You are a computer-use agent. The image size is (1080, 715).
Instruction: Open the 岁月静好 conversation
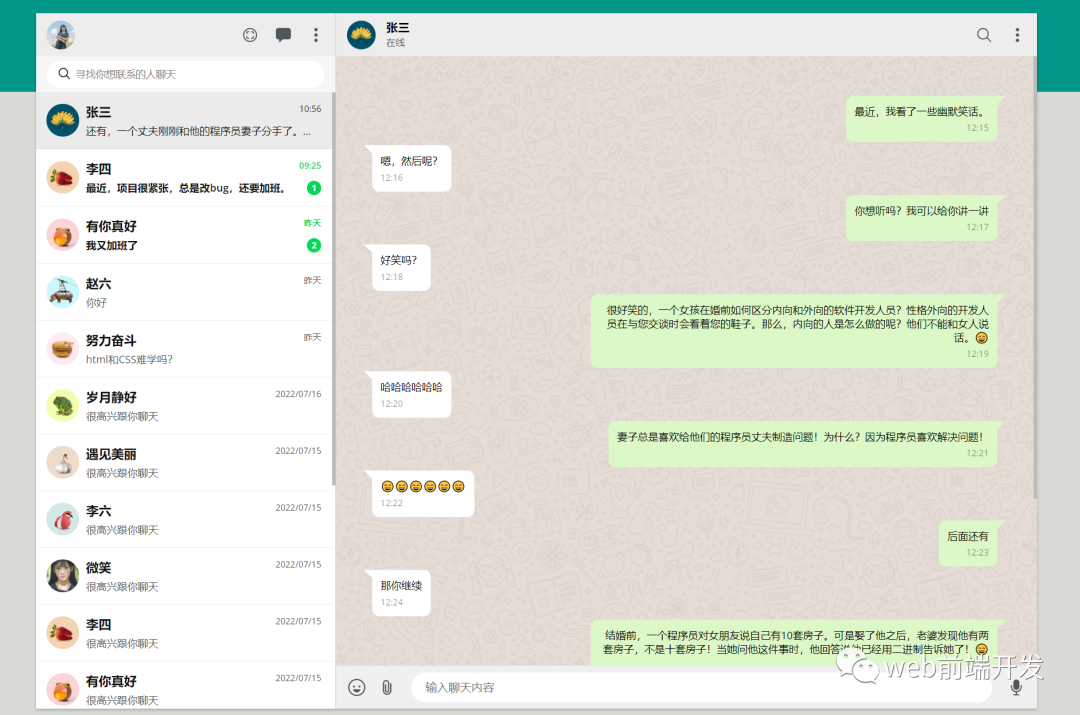[185, 406]
